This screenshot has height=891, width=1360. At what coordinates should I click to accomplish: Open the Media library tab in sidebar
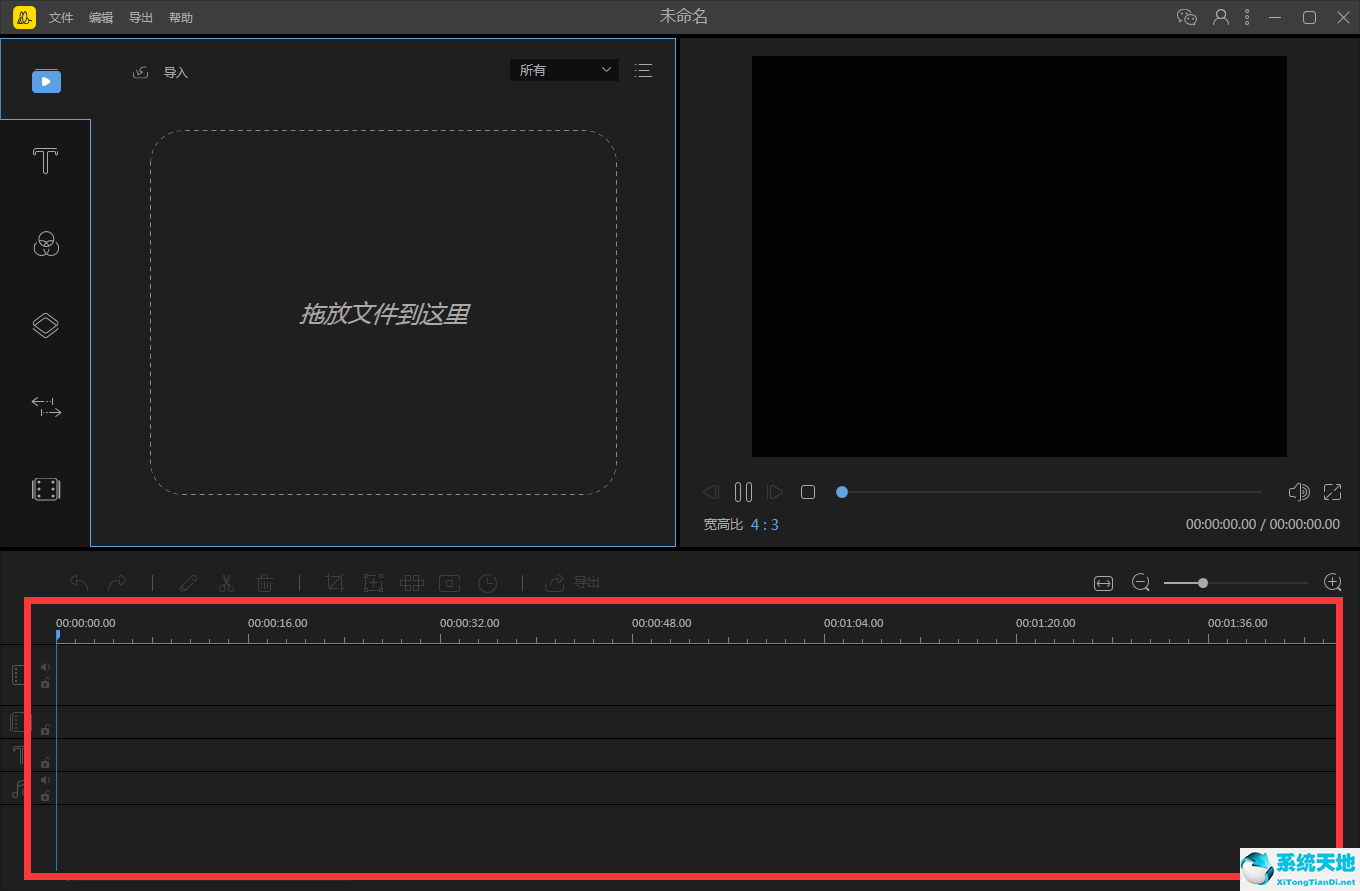[46, 81]
